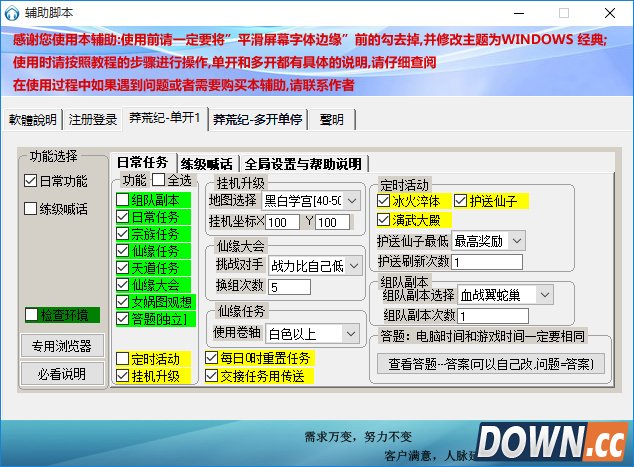Open the 地图选择 dropdown showing 黑白学宫
The width and height of the screenshot is (634, 467).
[312, 201]
